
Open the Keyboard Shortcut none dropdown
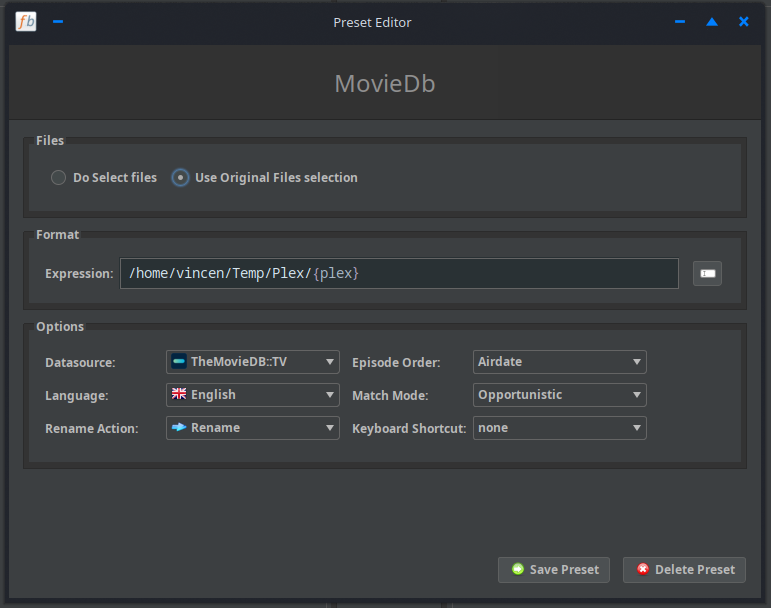560,428
